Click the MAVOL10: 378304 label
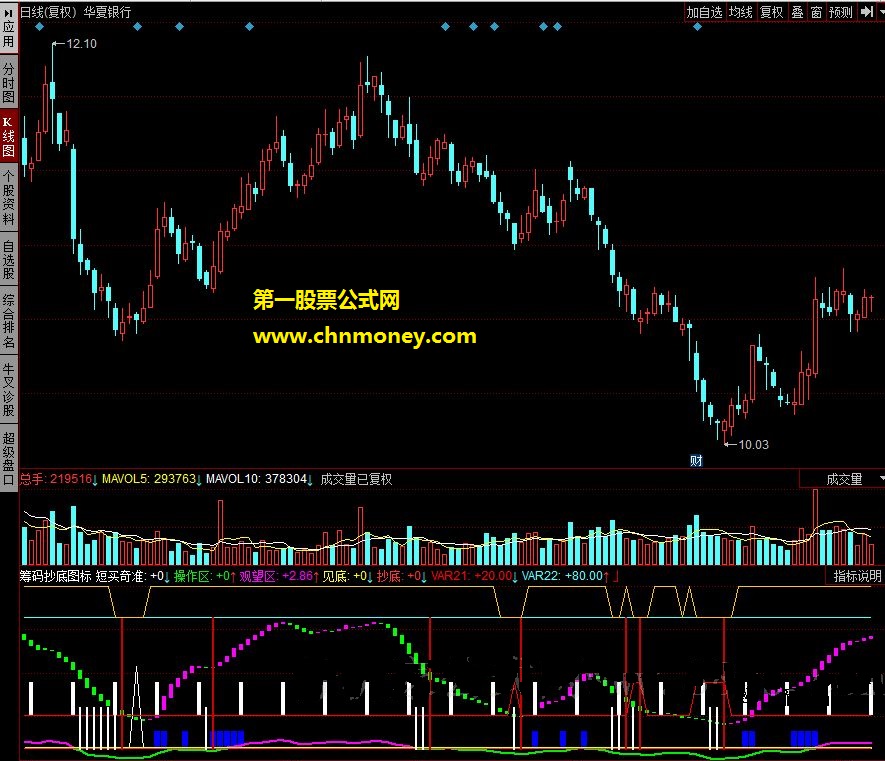 pyautogui.click(x=258, y=479)
